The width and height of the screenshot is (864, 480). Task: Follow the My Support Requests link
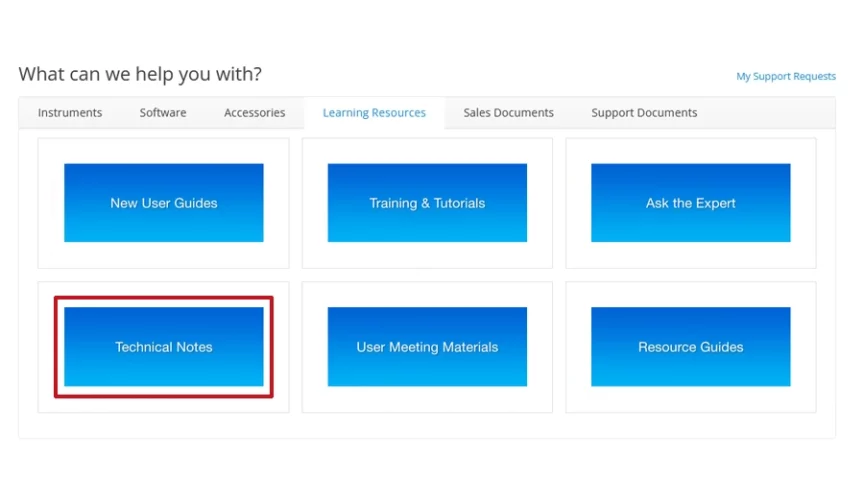[786, 76]
